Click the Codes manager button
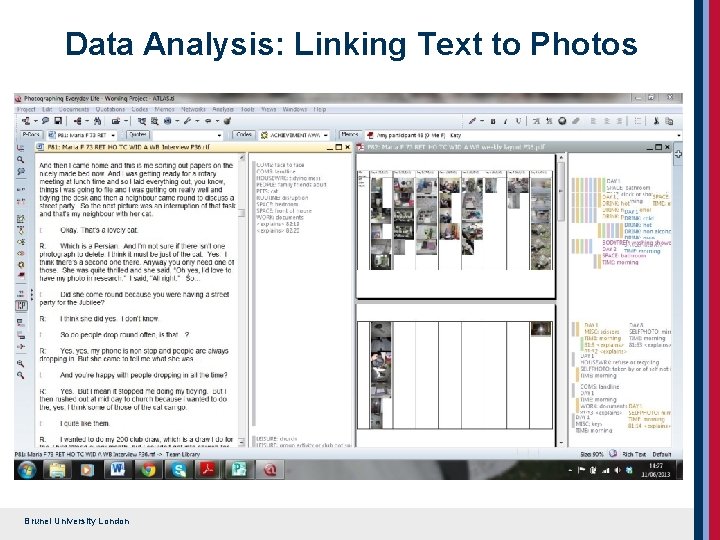720x540 pixels. click(244, 135)
